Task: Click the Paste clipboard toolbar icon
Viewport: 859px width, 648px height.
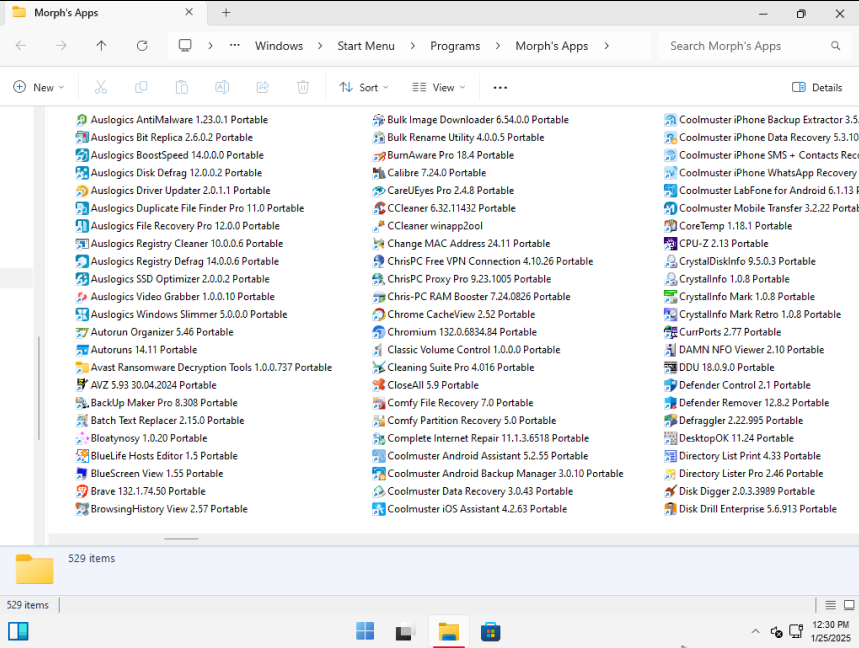Action: [x=182, y=87]
